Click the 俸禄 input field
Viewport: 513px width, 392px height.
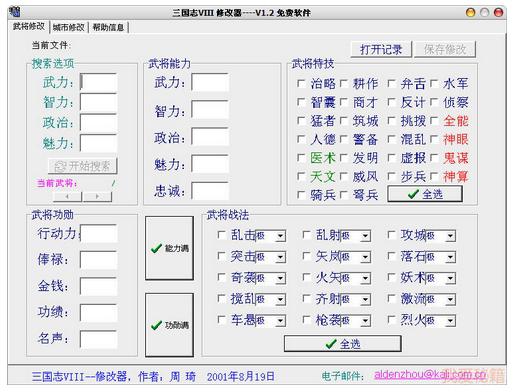click(98, 260)
